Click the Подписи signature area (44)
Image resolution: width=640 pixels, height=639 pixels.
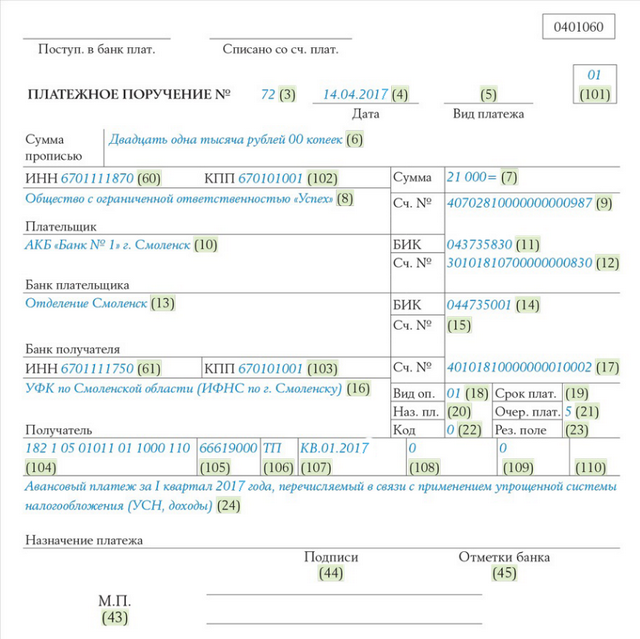click(331, 565)
